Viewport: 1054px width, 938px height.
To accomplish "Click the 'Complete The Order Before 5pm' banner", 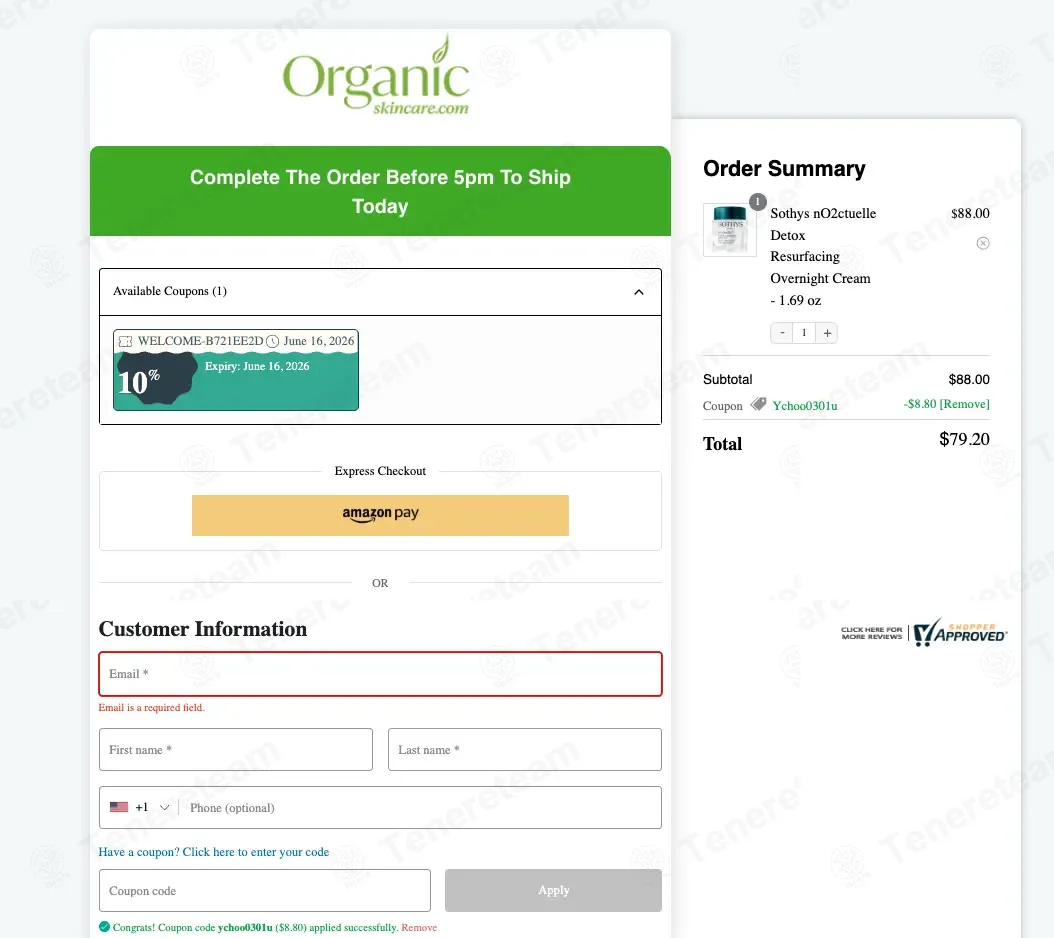I will pyautogui.click(x=380, y=191).
